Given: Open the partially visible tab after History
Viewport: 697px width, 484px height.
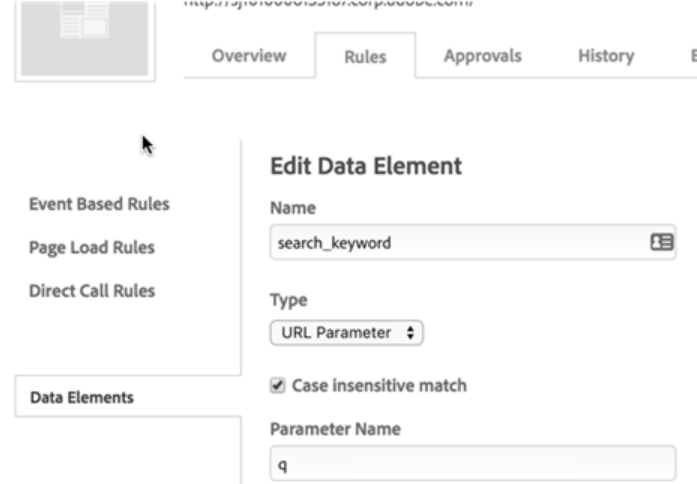Looking at the screenshot, I should [x=690, y=56].
